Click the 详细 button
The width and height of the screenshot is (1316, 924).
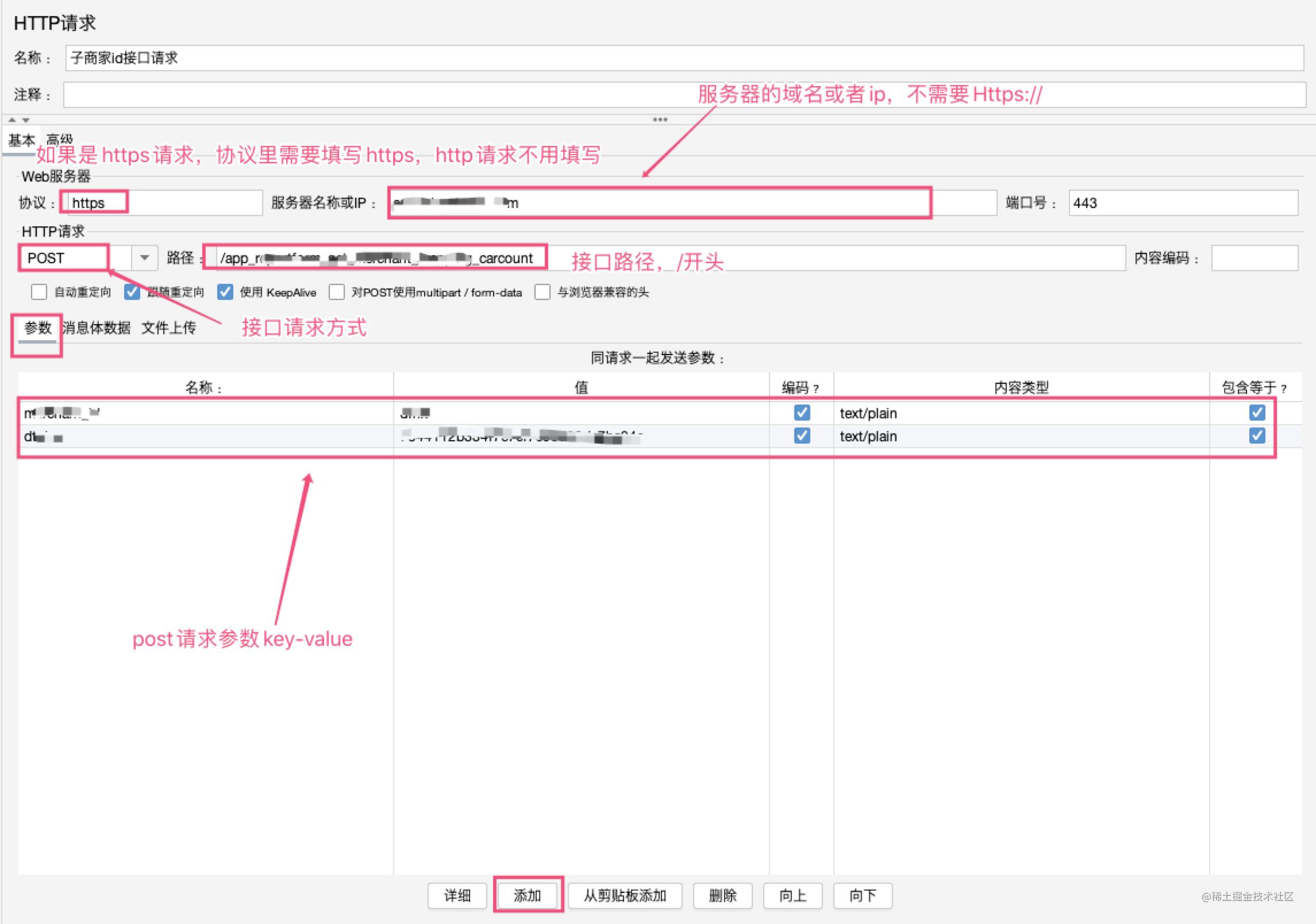457,895
